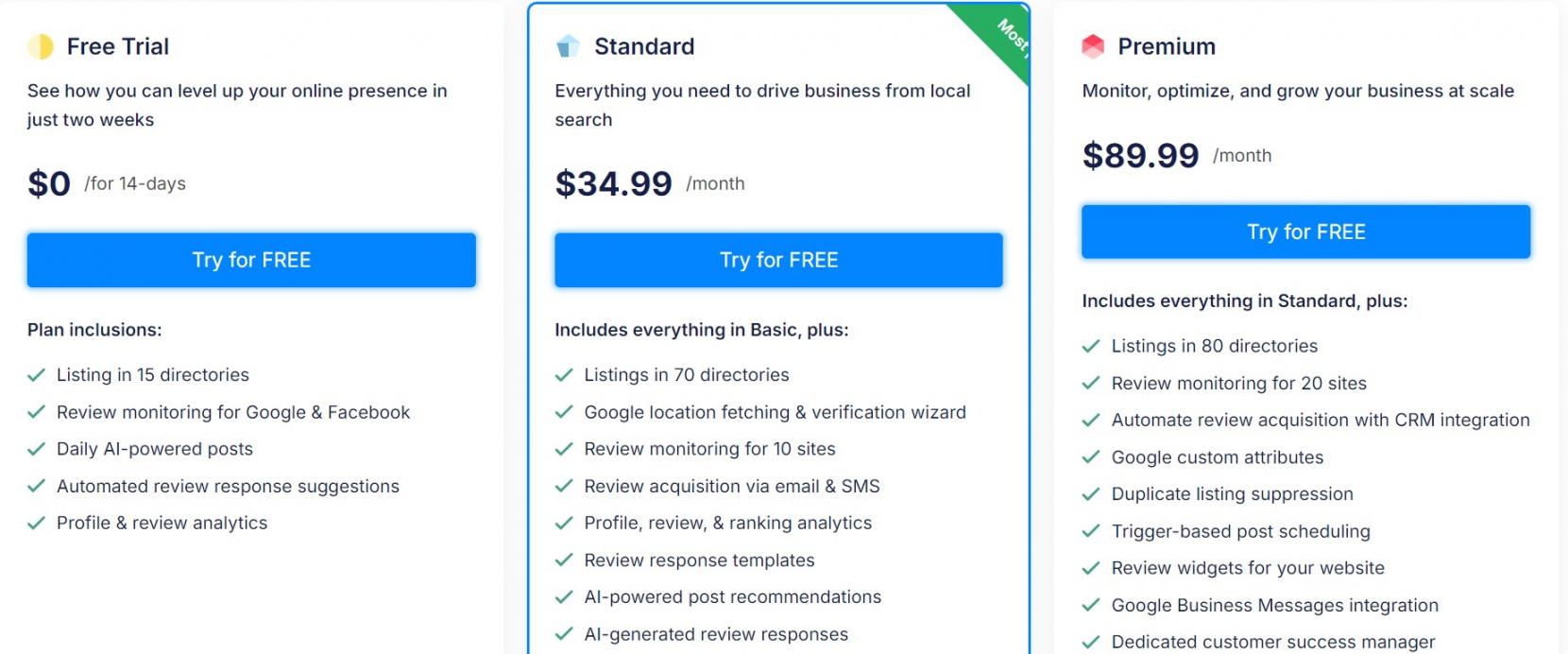This screenshot has height=654, width=1568.
Task: Click checkmark next to 'Daily AI-powered posts'
Action: click(x=37, y=449)
